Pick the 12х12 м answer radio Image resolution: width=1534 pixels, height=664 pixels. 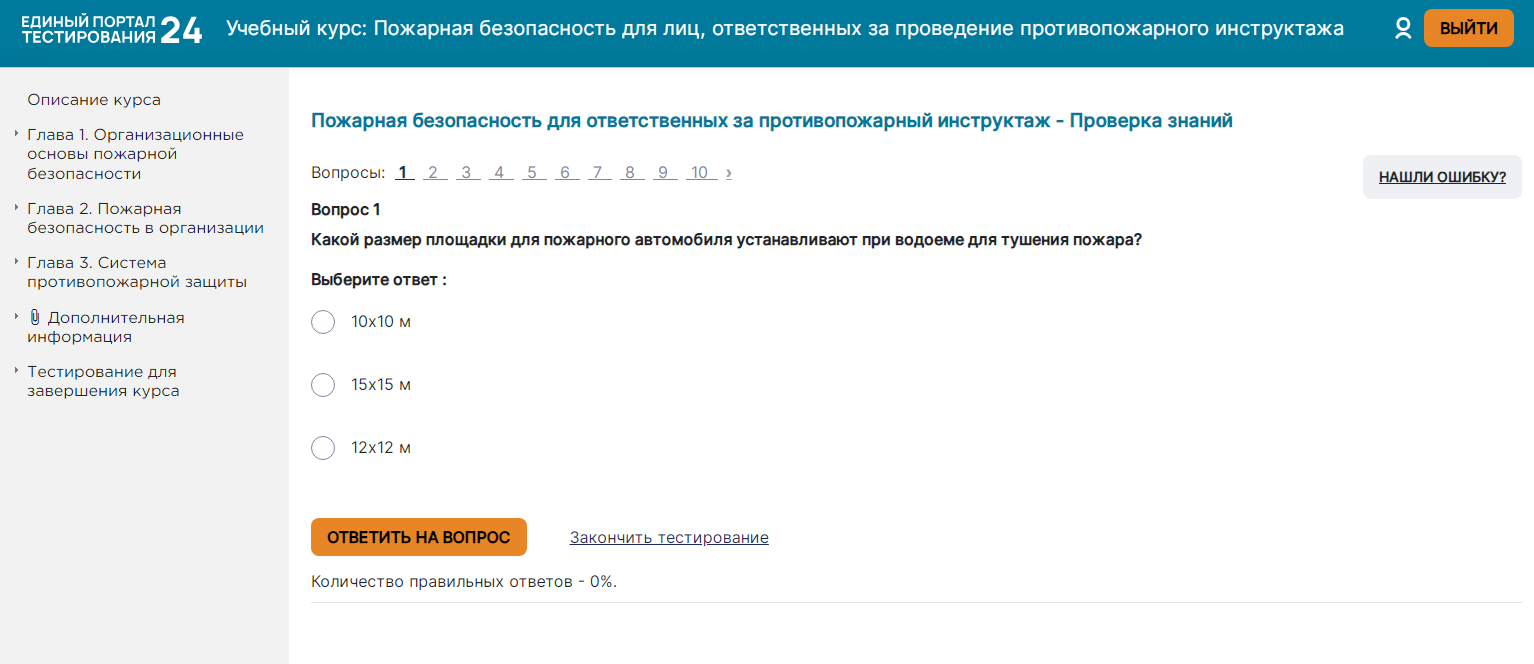[x=323, y=448]
